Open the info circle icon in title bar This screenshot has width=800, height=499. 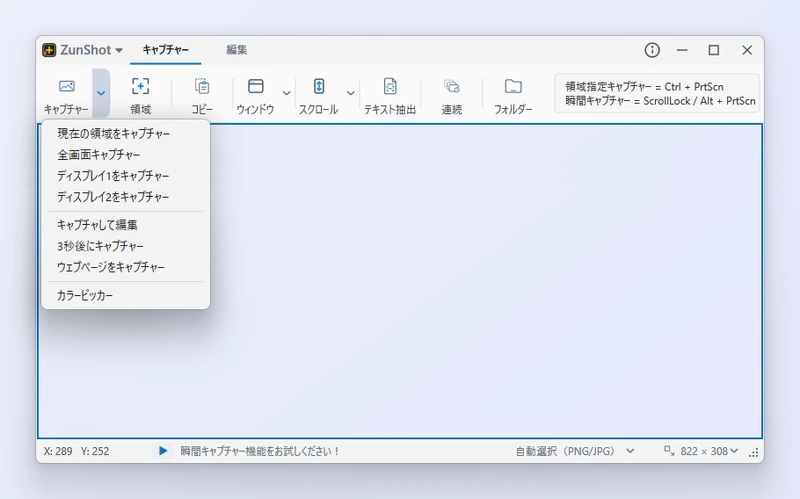(652, 50)
